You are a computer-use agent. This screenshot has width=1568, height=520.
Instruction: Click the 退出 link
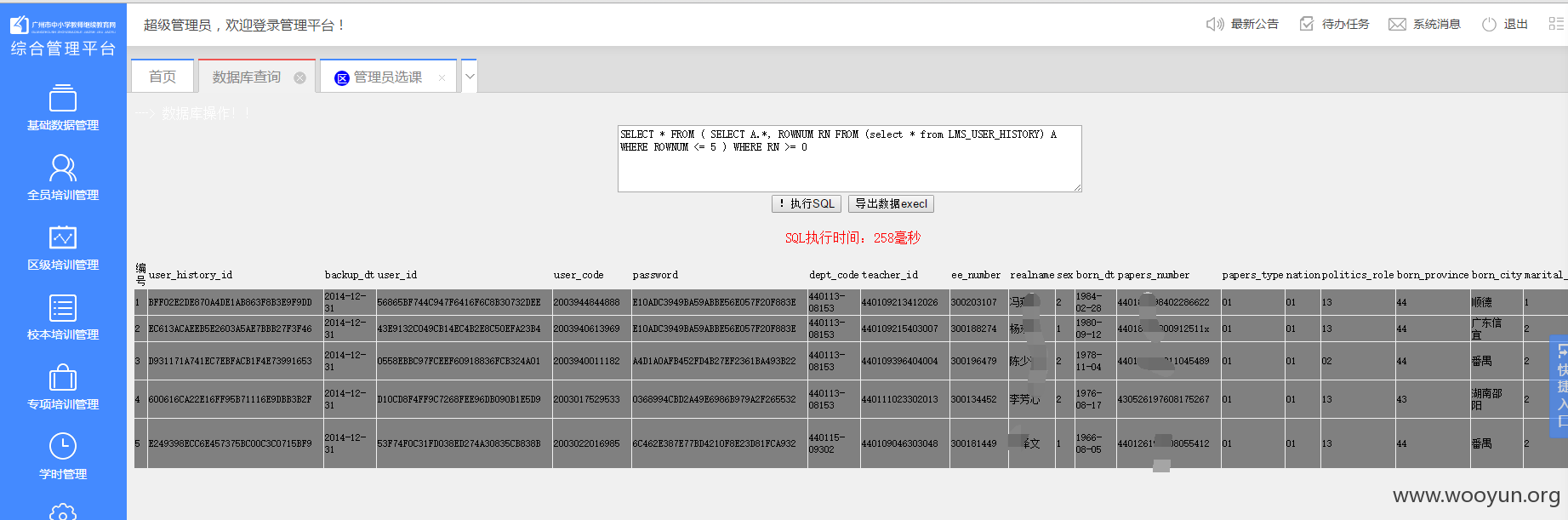tap(1515, 24)
